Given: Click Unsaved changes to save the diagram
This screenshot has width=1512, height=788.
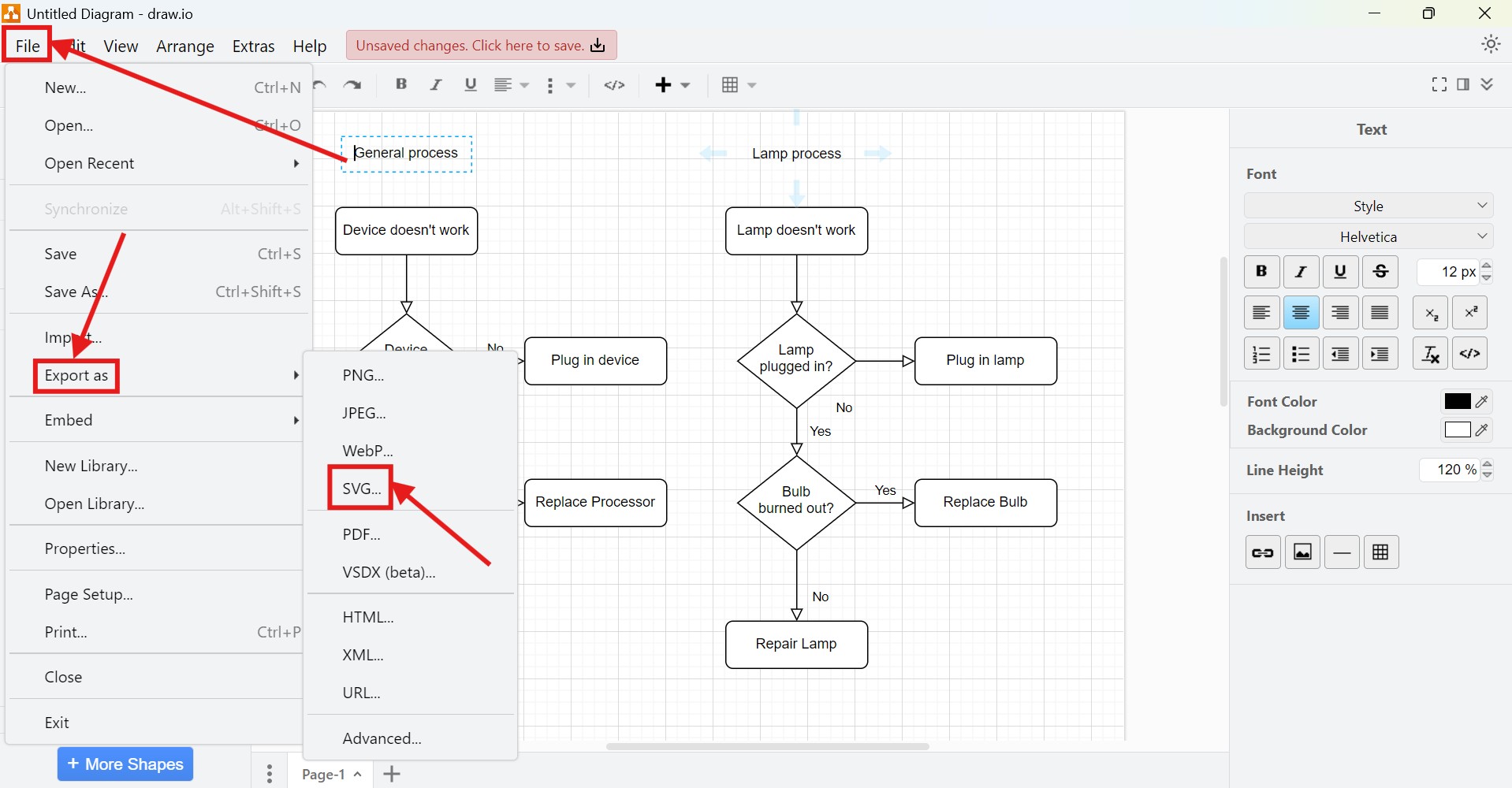Looking at the screenshot, I should click(481, 45).
